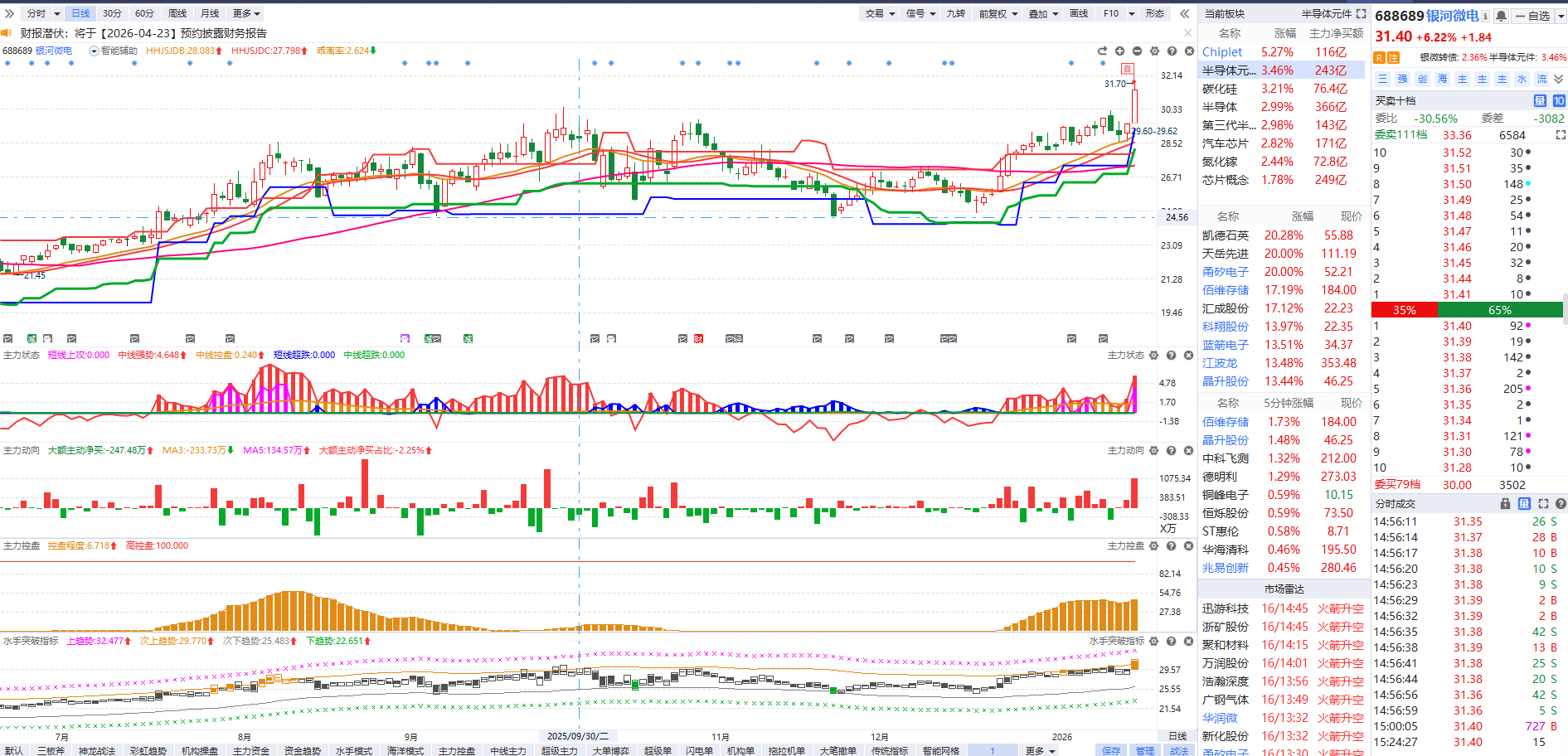The image size is (1568, 756).
Task: Click the zoom-out minus icon on main chart
Action: pyautogui.click(x=1137, y=51)
